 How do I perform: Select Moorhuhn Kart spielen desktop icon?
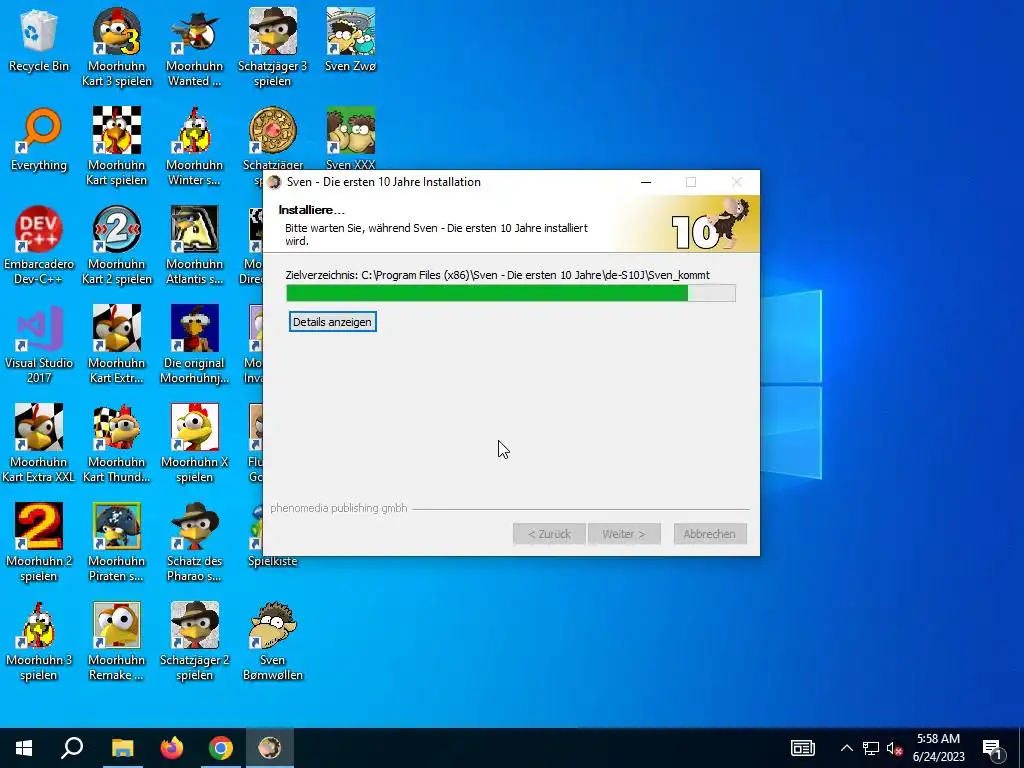(x=117, y=146)
